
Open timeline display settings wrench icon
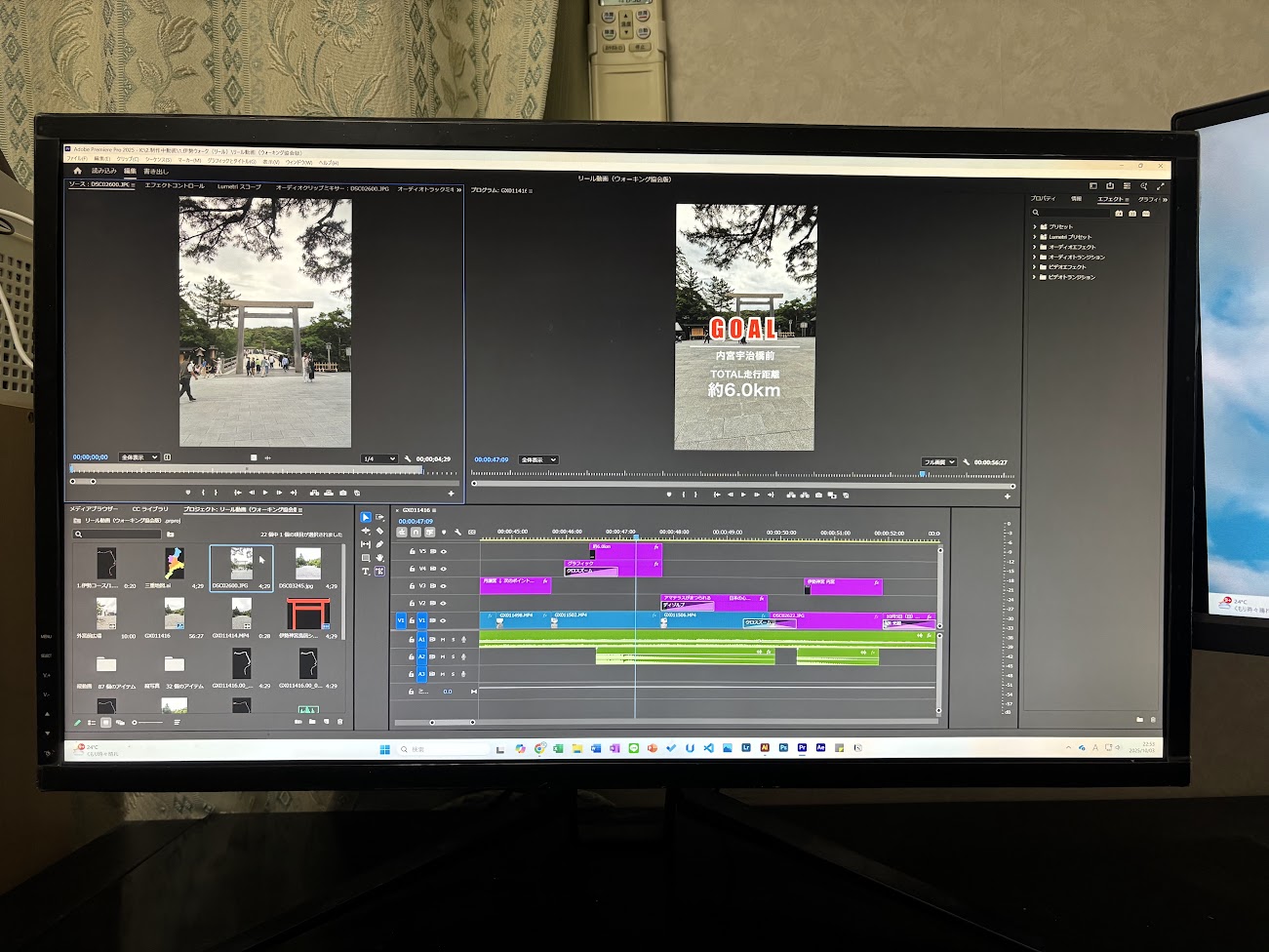(x=457, y=533)
